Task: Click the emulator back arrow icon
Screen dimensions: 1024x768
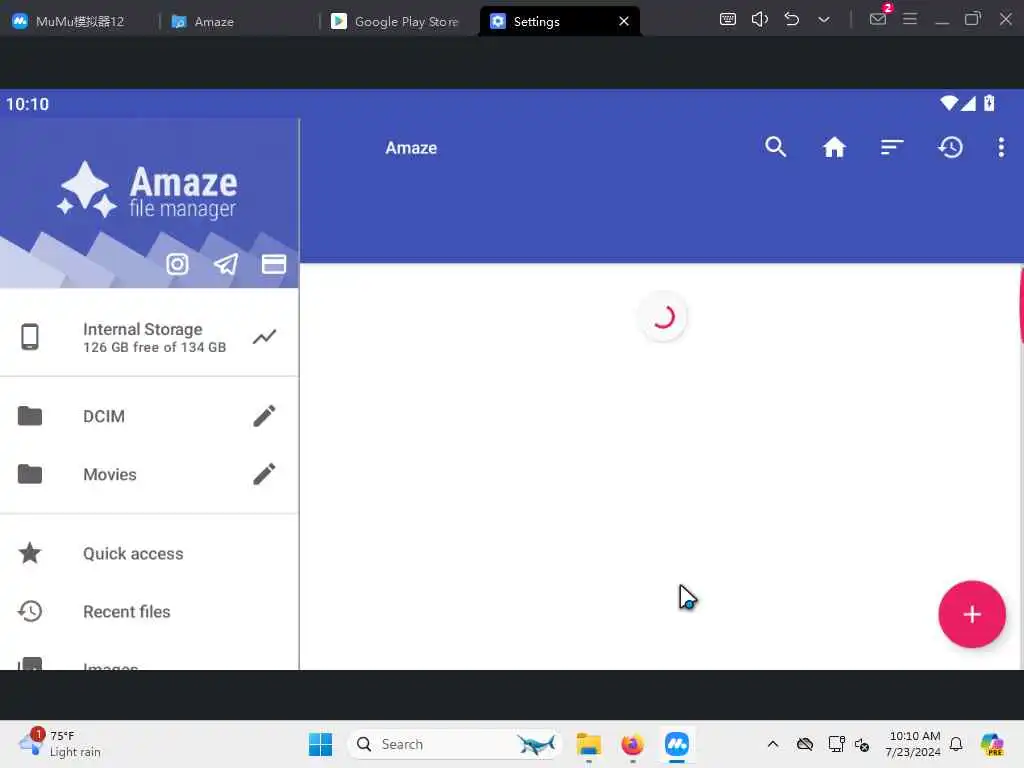Action: 792,19
